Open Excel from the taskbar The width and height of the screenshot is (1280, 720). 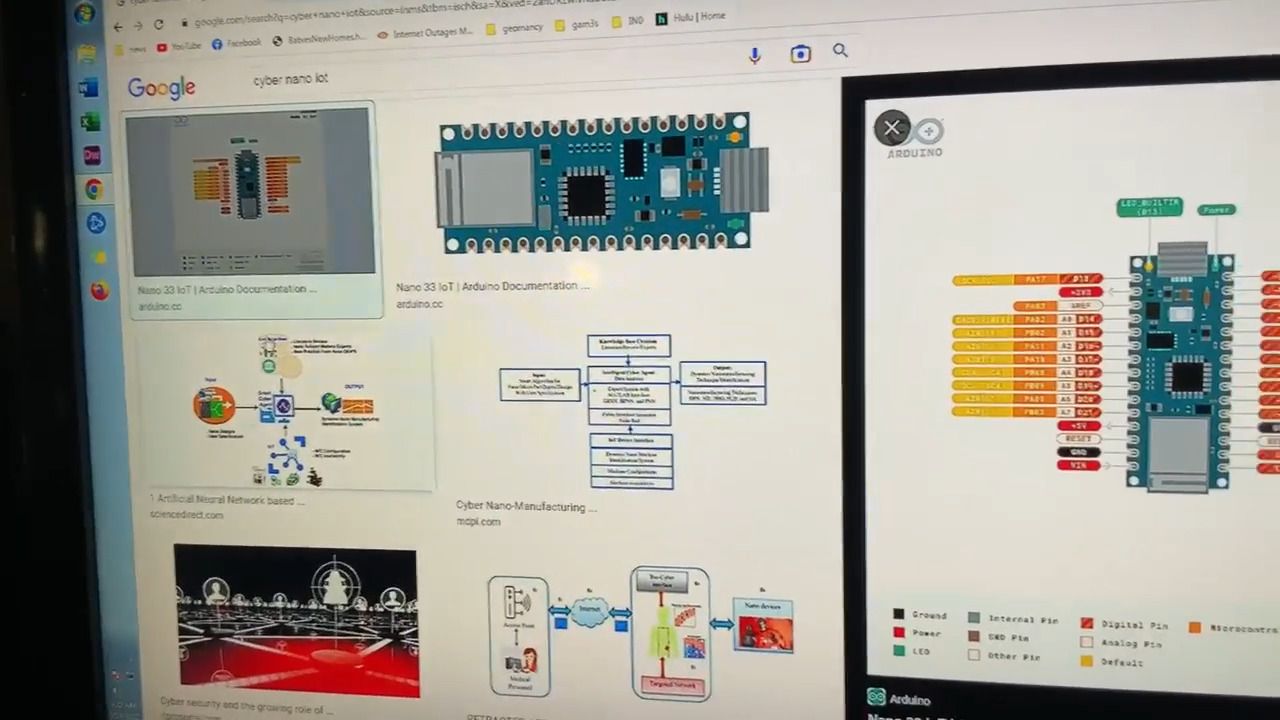click(x=90, y=122)
